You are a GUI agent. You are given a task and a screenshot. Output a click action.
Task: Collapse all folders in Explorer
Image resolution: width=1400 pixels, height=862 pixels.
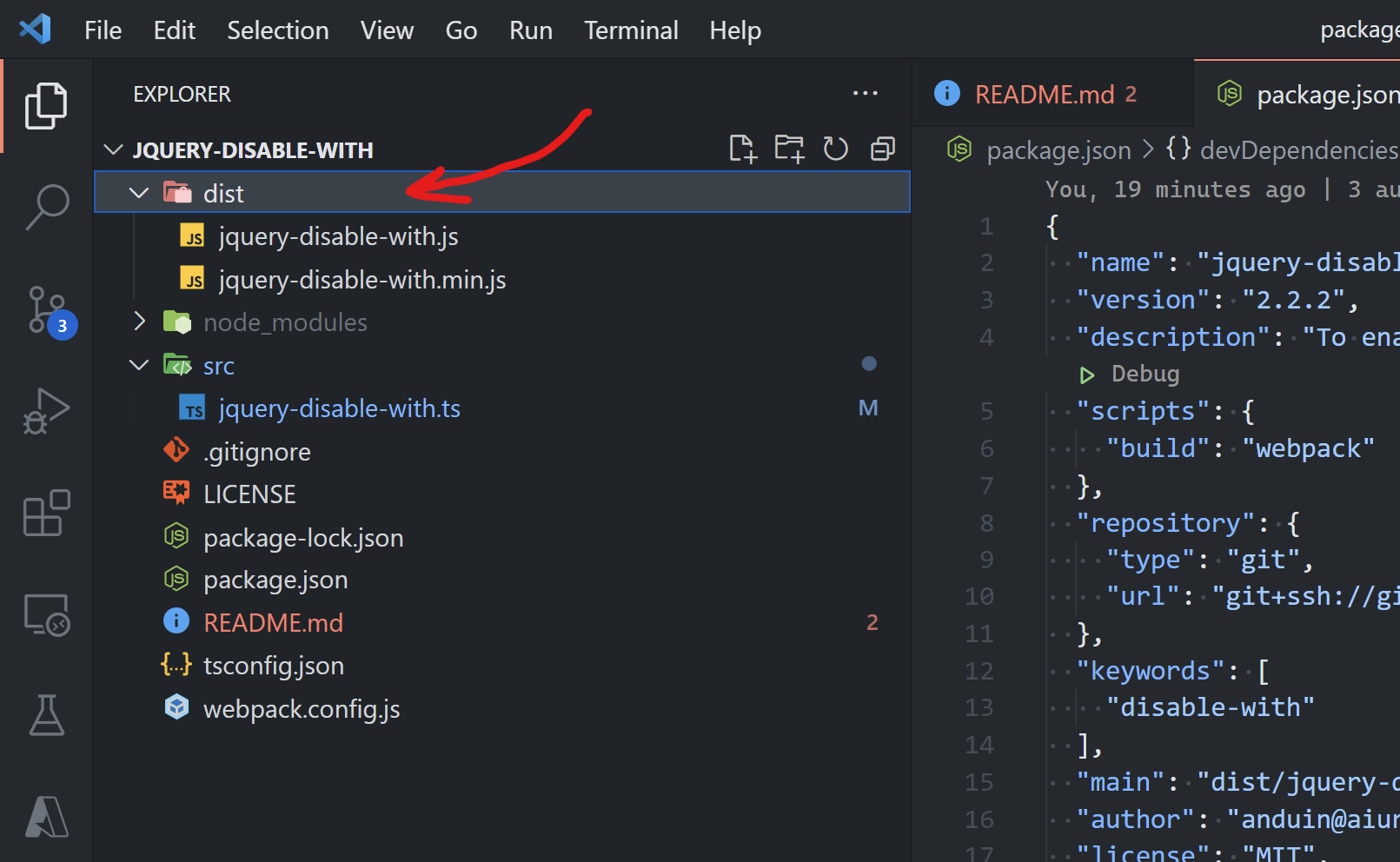click(882, 149)
